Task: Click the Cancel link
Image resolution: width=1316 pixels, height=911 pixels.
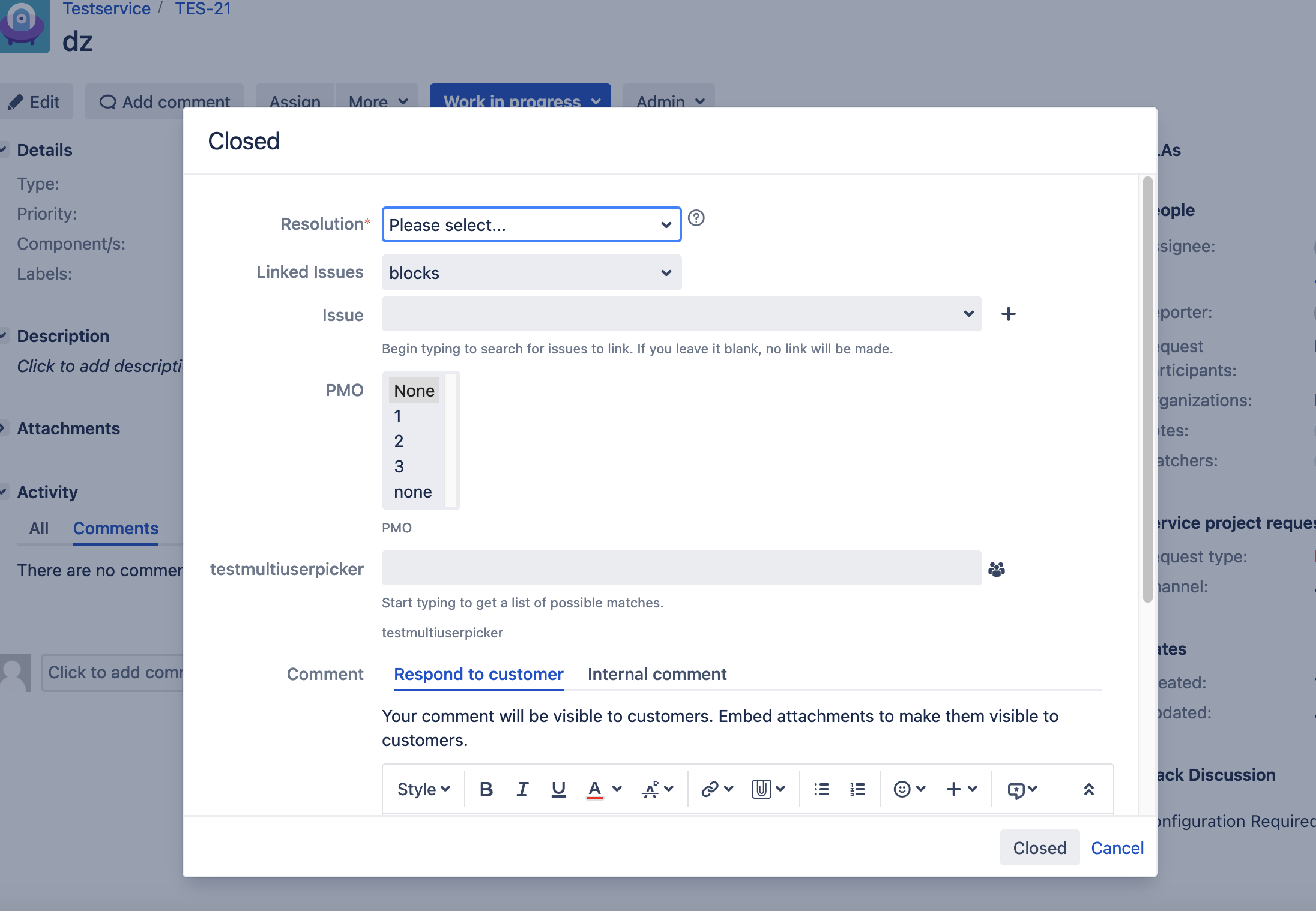Action: [1117, 847]
